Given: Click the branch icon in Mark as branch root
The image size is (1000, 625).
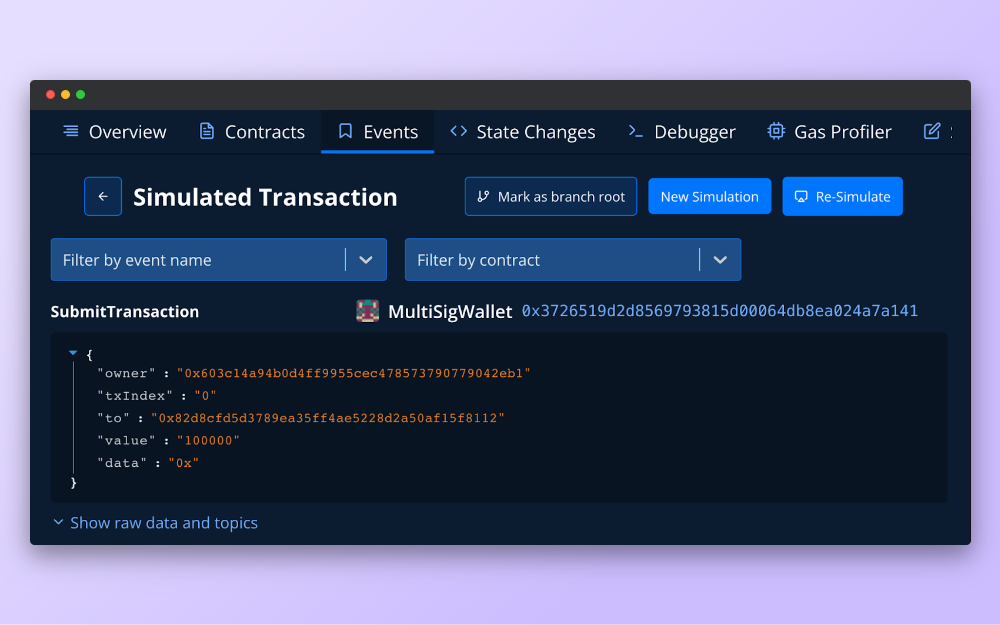Looking at the screenshot, I should coord(483,196).
